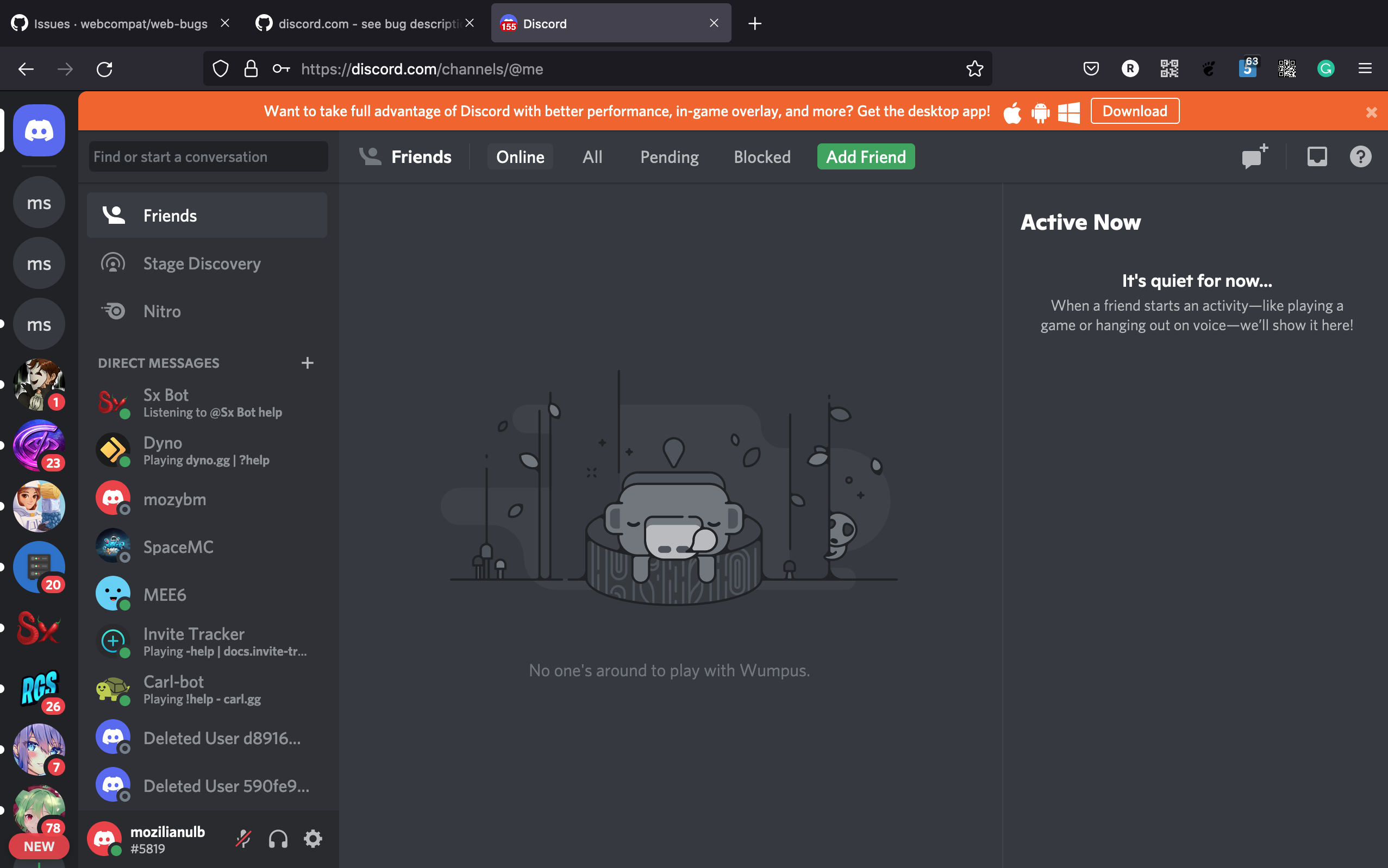Toggle bookmark star for this page
The image size is (1388, 868).
click(x=974, y=69)
